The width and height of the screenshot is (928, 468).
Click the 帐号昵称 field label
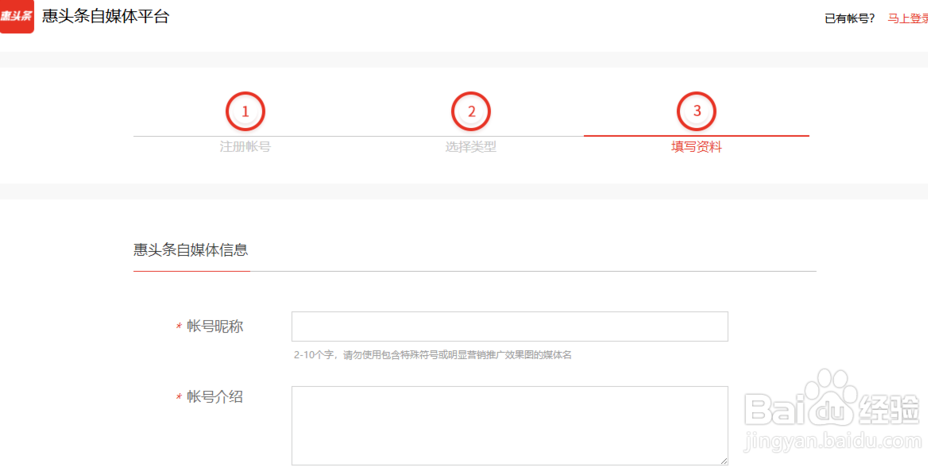[x=214, y=327]
